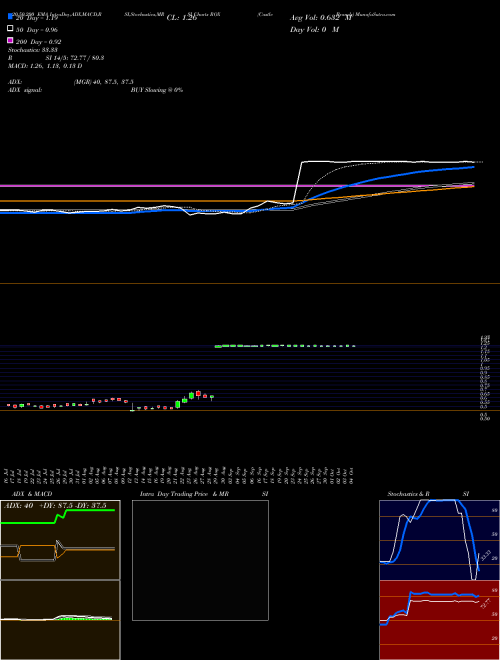Click the 33.33 value label on stochastics chart
Image resolution: width=500 pixels, height=660 pixels.
click(x=485, y=556)
